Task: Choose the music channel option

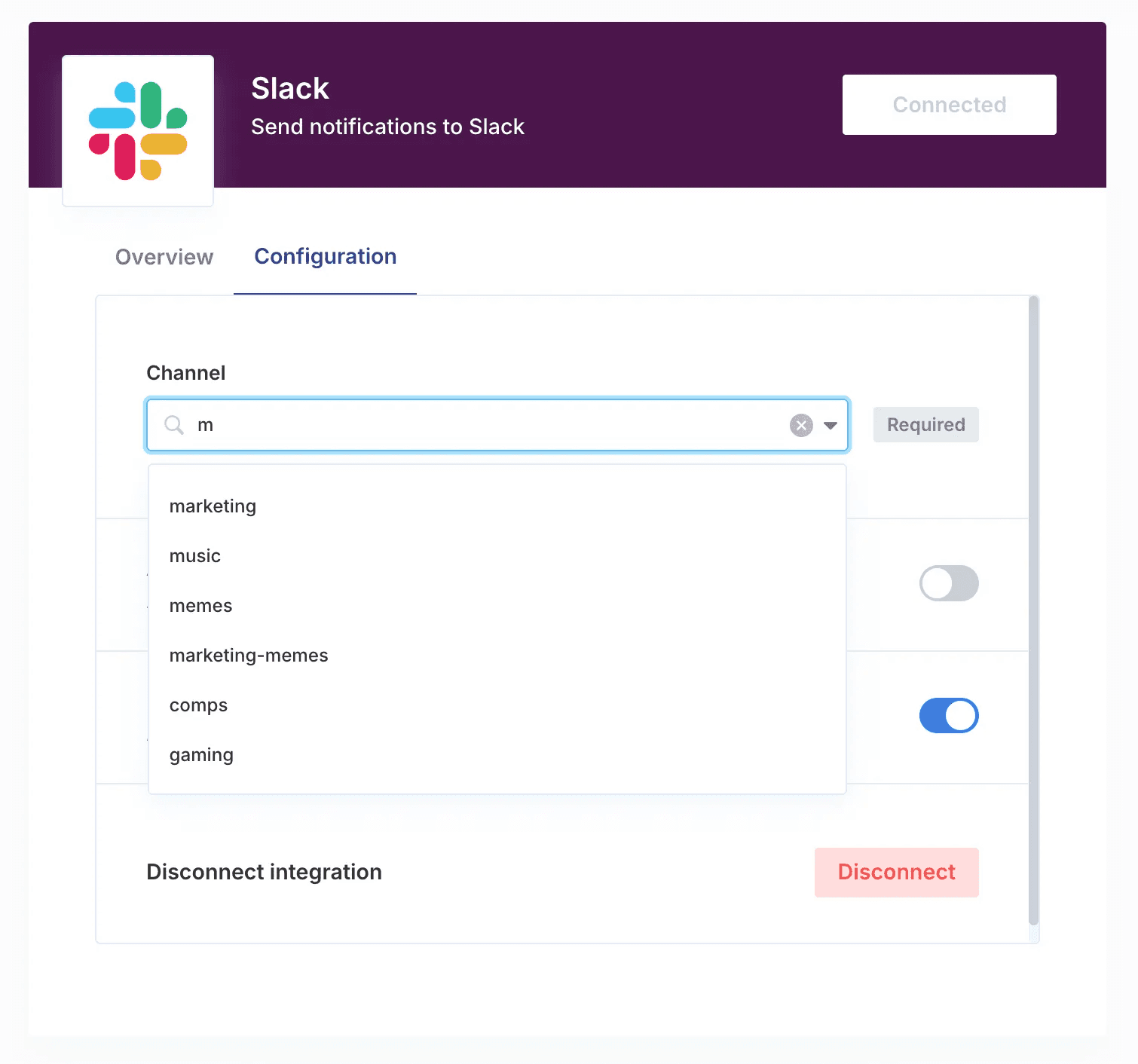Action: 195,556
